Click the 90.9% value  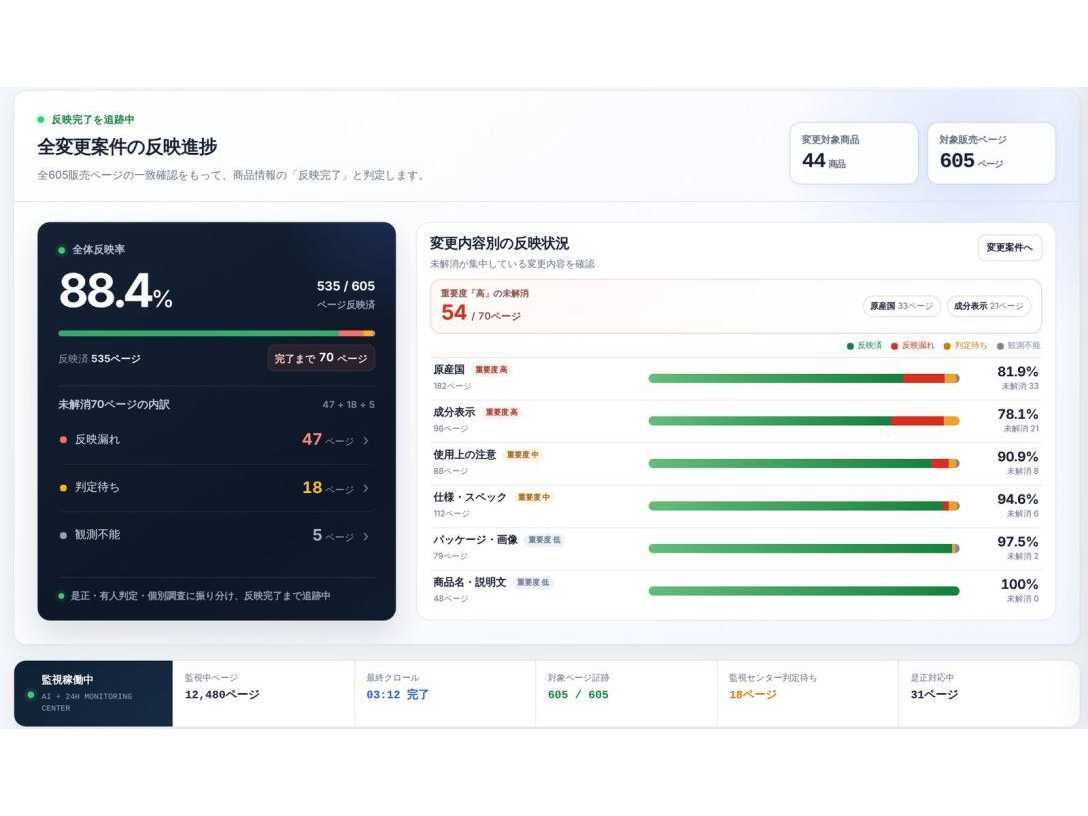(1017, 457)
